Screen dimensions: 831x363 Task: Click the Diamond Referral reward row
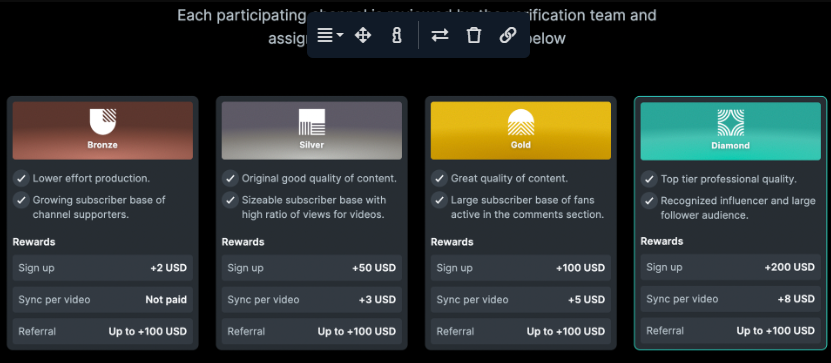pos(730,331)
